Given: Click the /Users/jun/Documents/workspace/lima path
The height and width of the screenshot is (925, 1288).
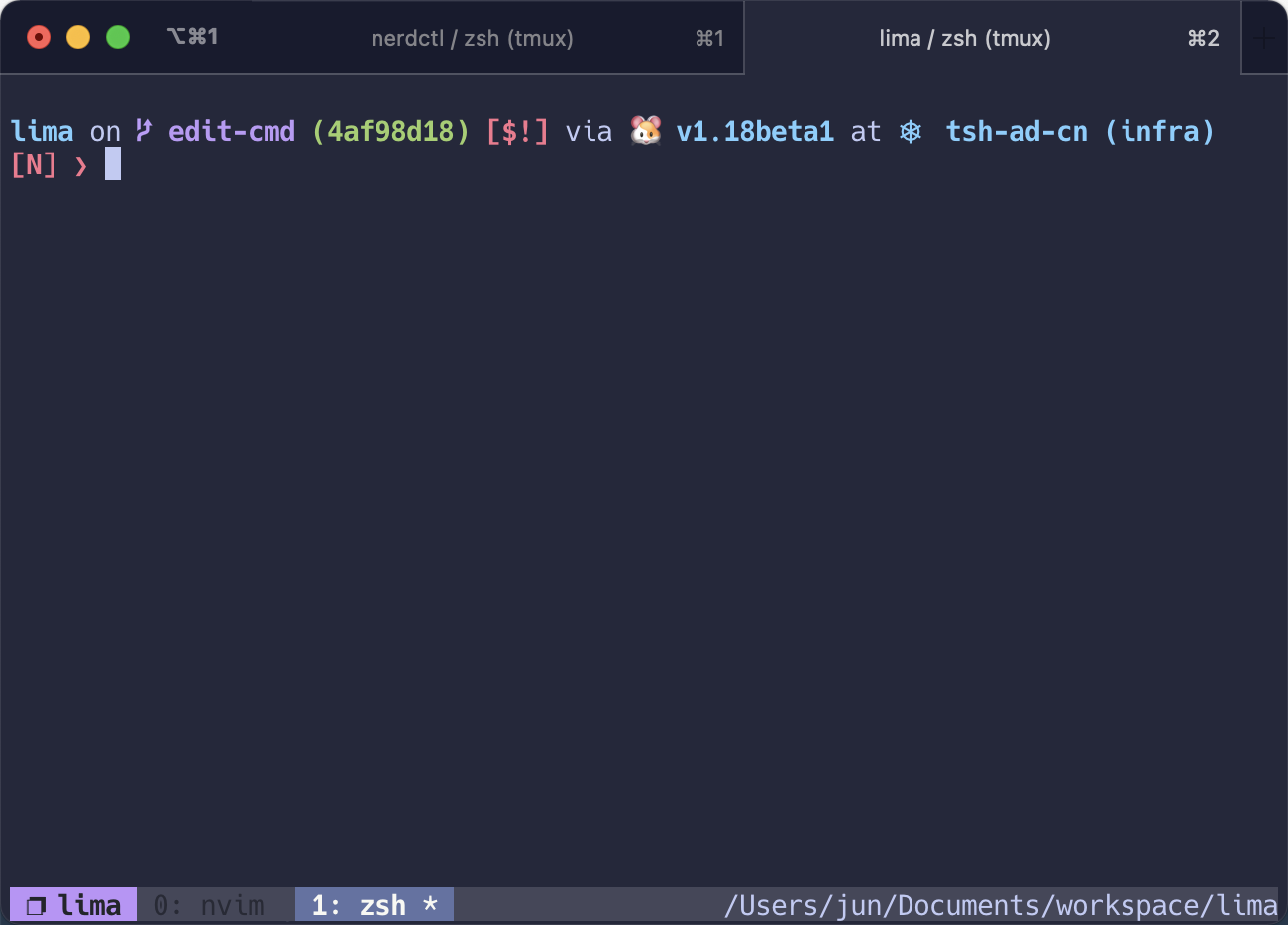Looking at the screenshot, I should [x=1001, y=905].
